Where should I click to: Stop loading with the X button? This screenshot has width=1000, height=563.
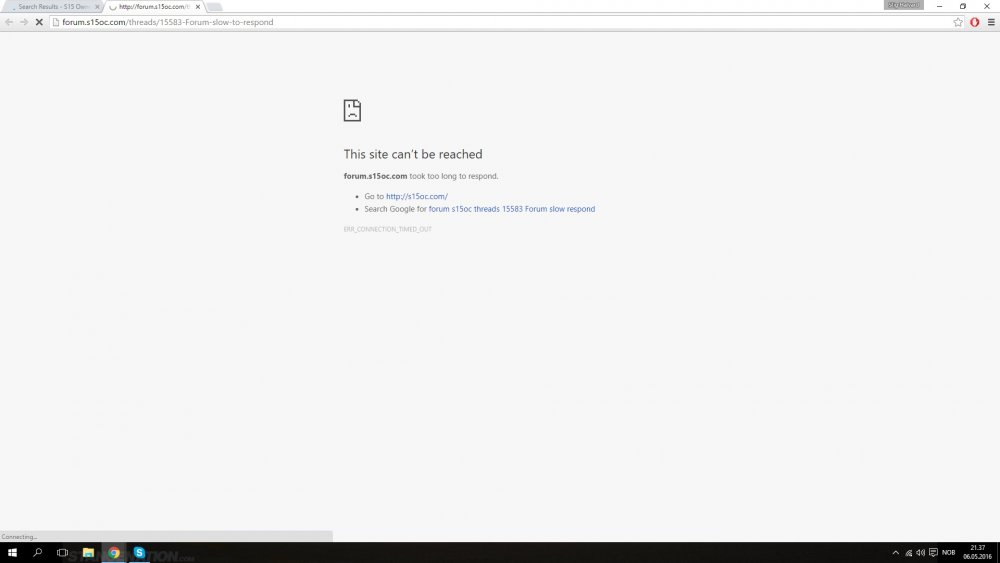[39, 22]
